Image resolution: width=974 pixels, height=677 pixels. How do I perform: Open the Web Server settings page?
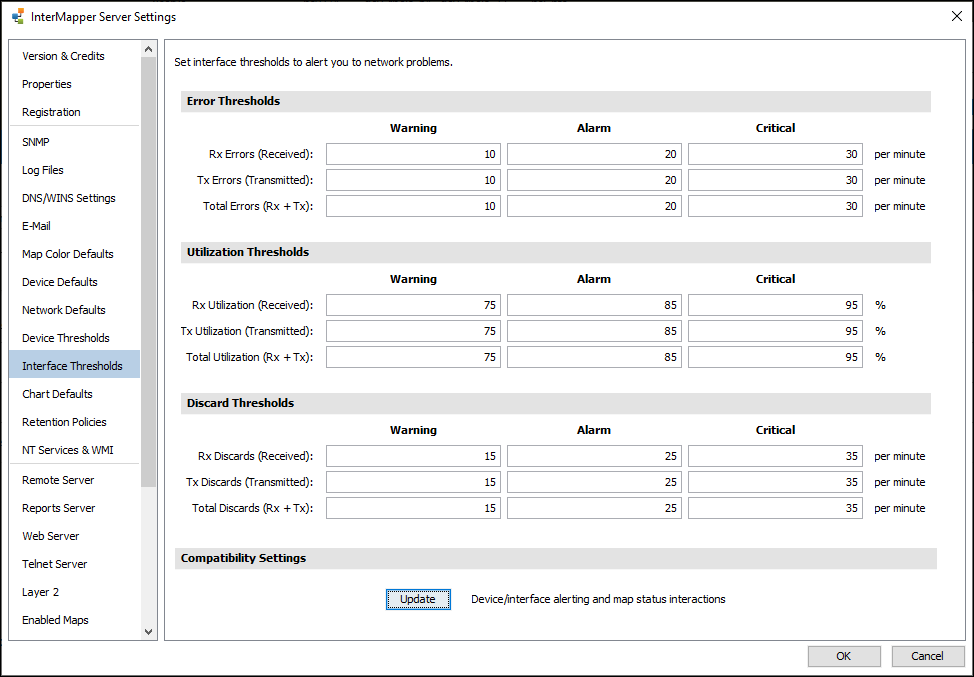[50, 535]
